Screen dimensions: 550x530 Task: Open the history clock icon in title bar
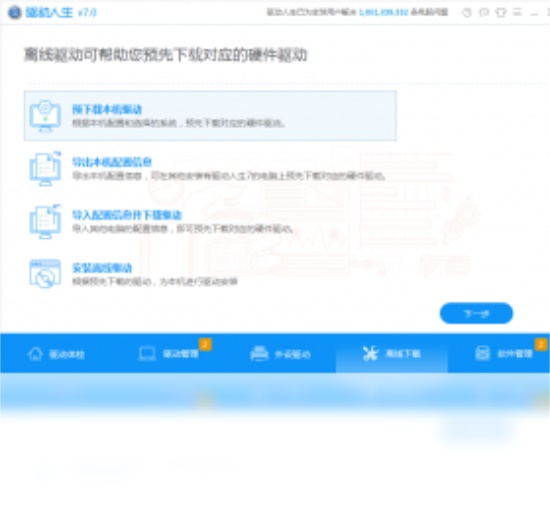(x=467, y=13)
